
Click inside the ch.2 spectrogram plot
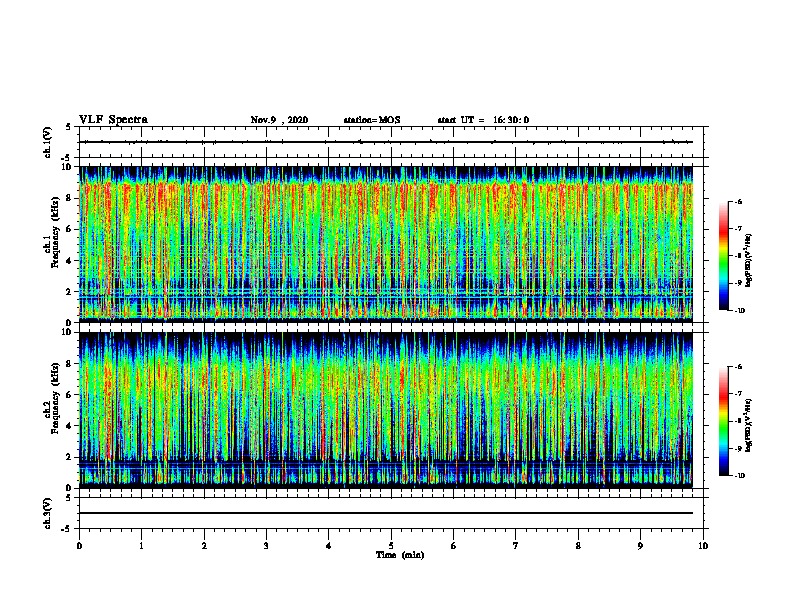click(x=386, y=410)
